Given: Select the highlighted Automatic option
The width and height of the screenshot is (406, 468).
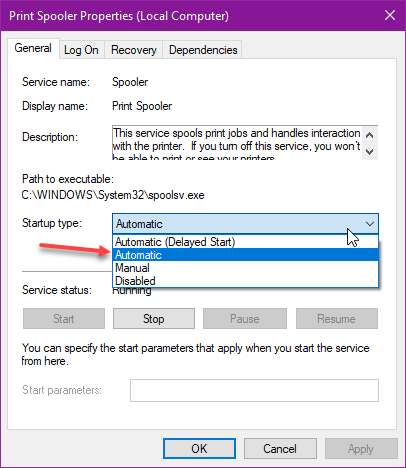Looking at the screenshot, I should point(245,255).
